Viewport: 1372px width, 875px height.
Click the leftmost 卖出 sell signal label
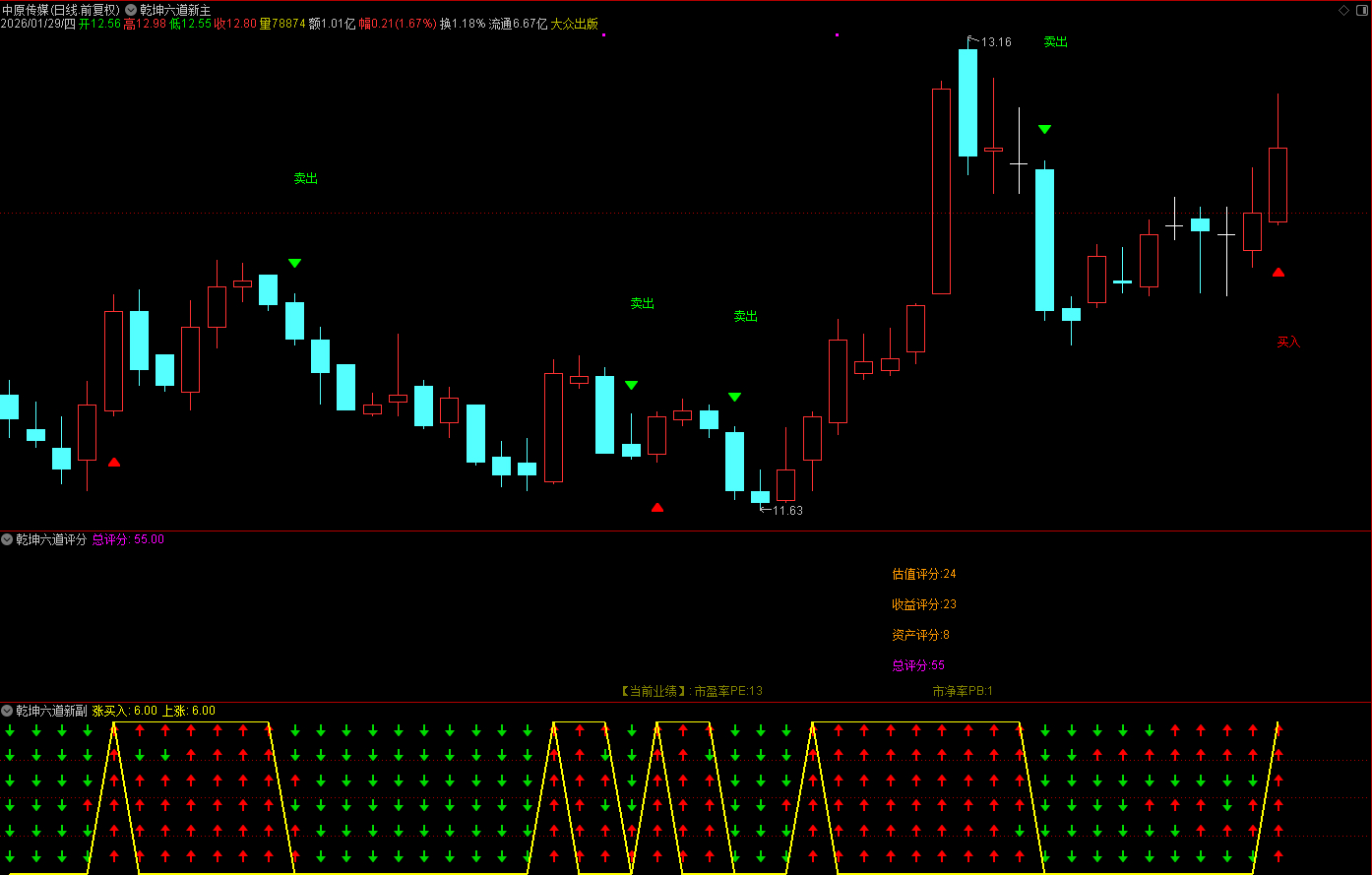tap(305, 179)
